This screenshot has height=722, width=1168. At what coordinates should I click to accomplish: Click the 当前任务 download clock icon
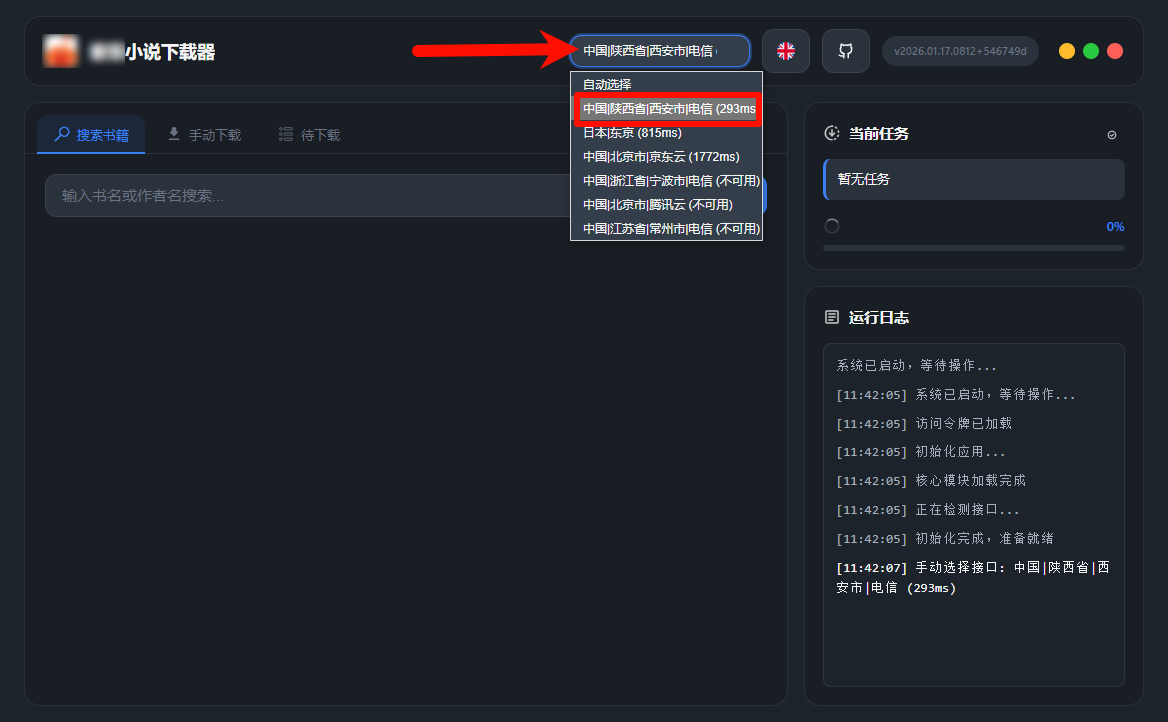pyautogui.click(x=831, y=133)
